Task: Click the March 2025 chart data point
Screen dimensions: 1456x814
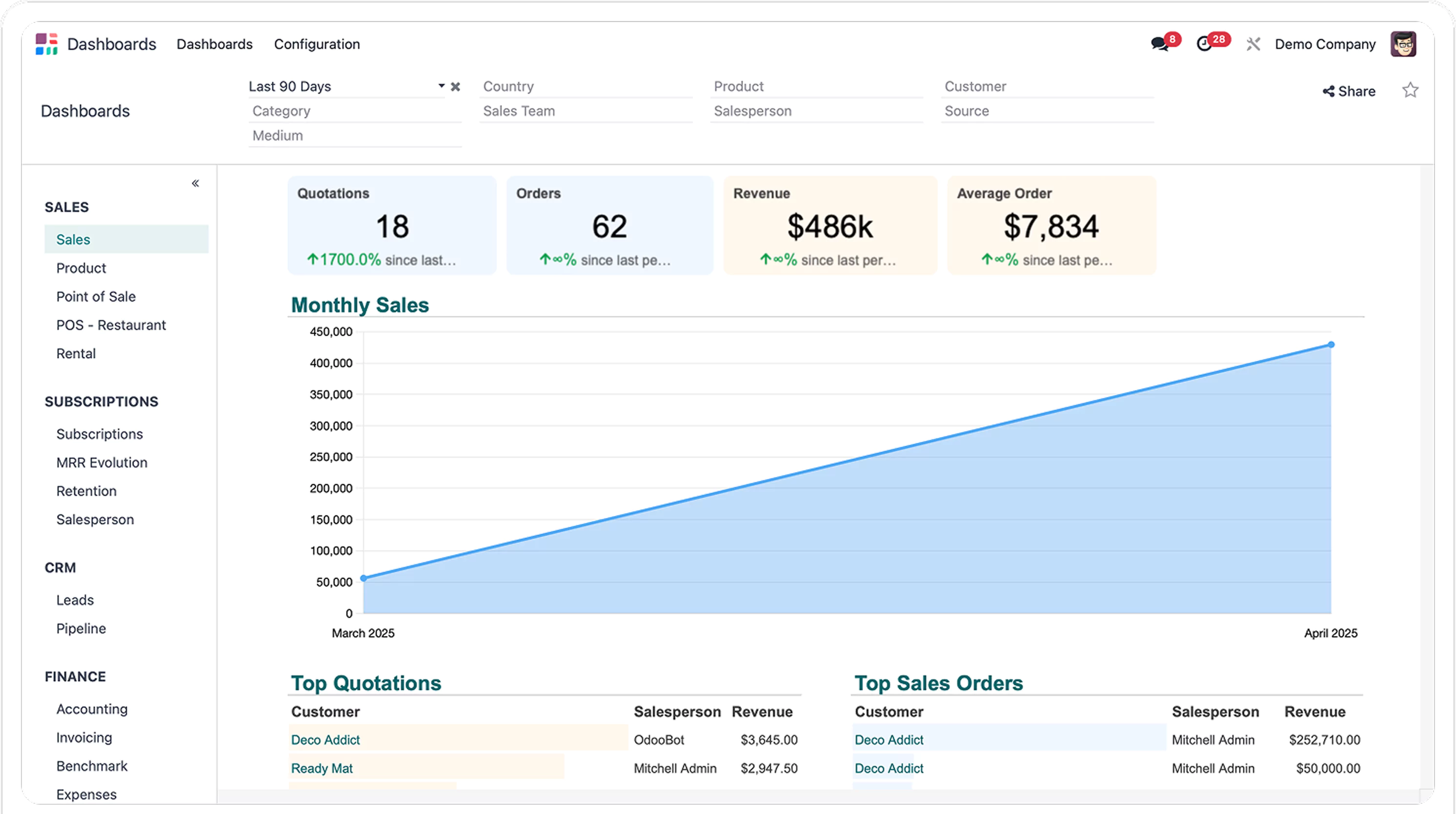Action: [364, 578]
